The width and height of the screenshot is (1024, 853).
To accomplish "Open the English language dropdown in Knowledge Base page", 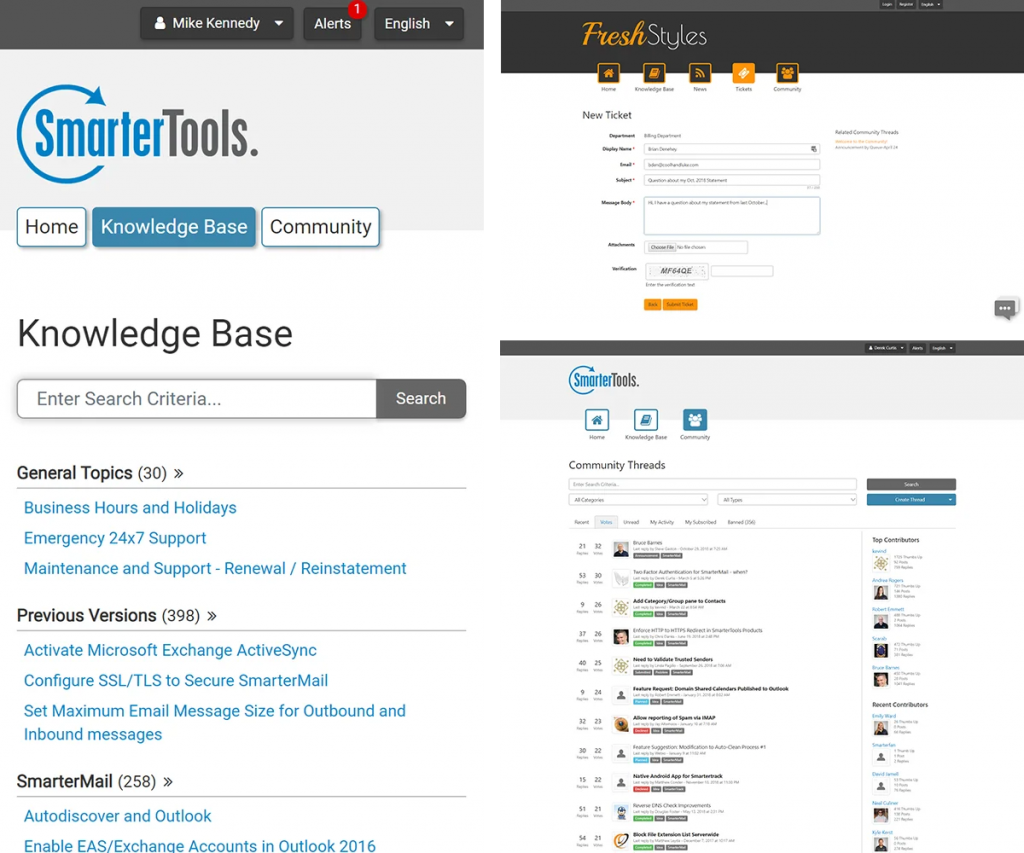I will [x=419, y=24].
